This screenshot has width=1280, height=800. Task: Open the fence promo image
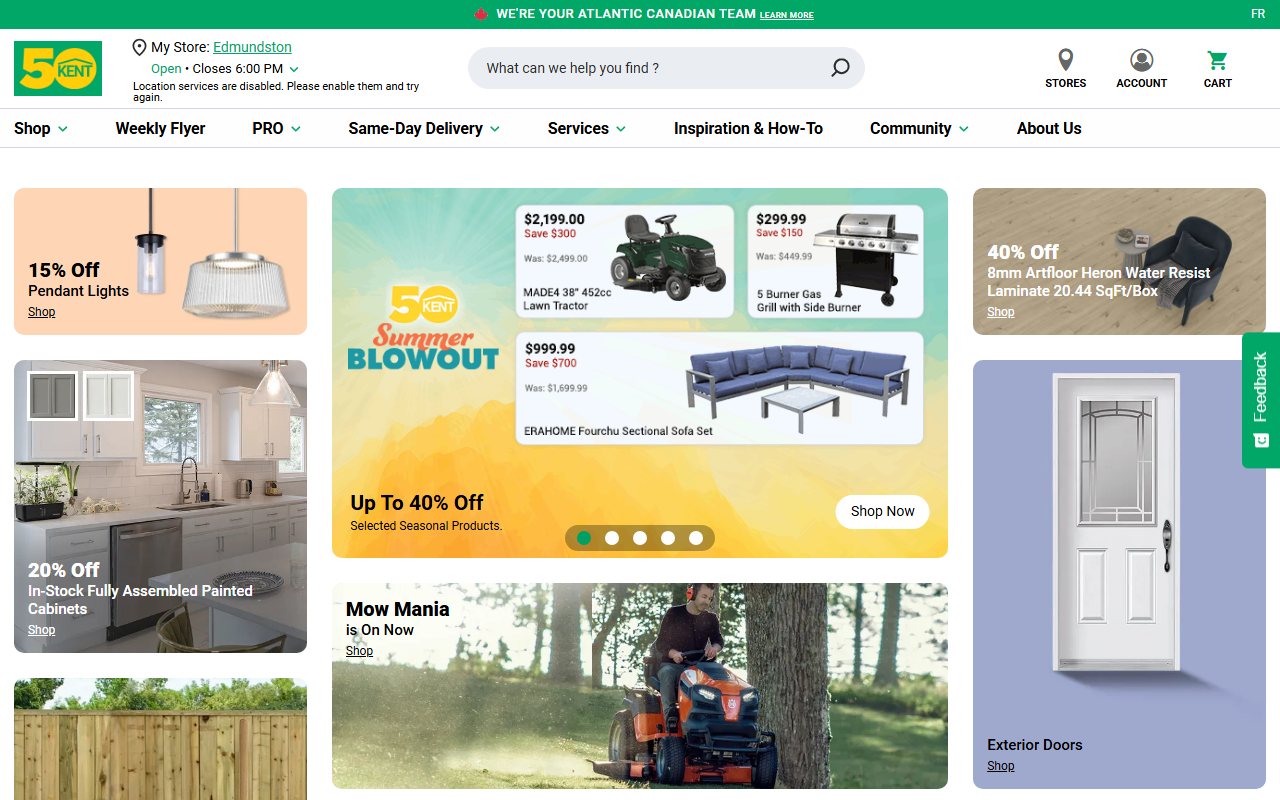click(x=160, y=739)
